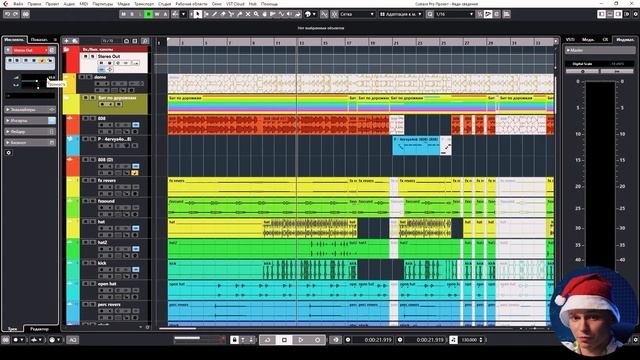The width and height of the screenshot is (640, 360).
Task: Toggle the Write (W) automation button
Action: point(157,14)
